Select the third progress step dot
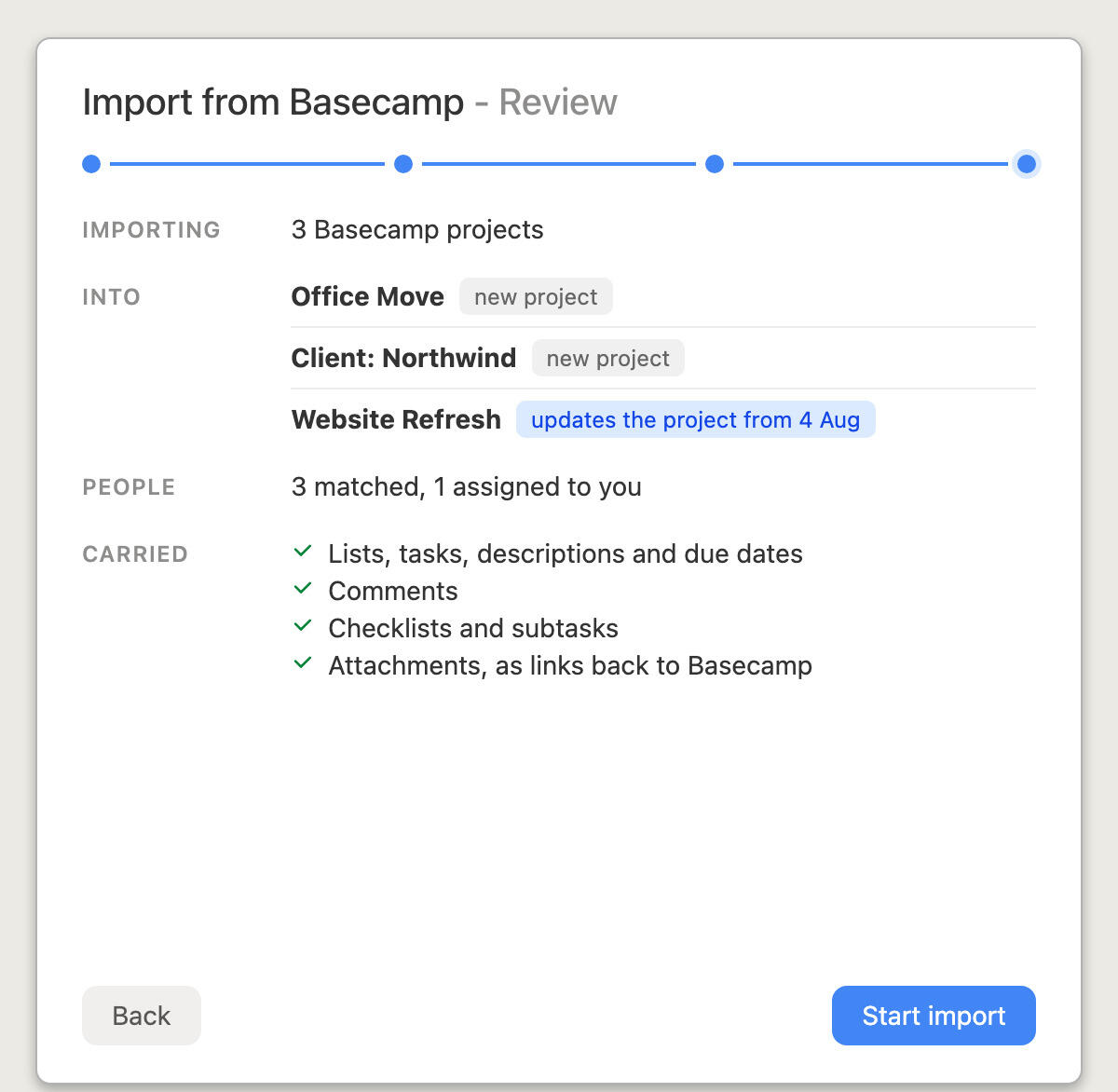The height and width of the screenshot is (1092, 1118). (715, 164)
